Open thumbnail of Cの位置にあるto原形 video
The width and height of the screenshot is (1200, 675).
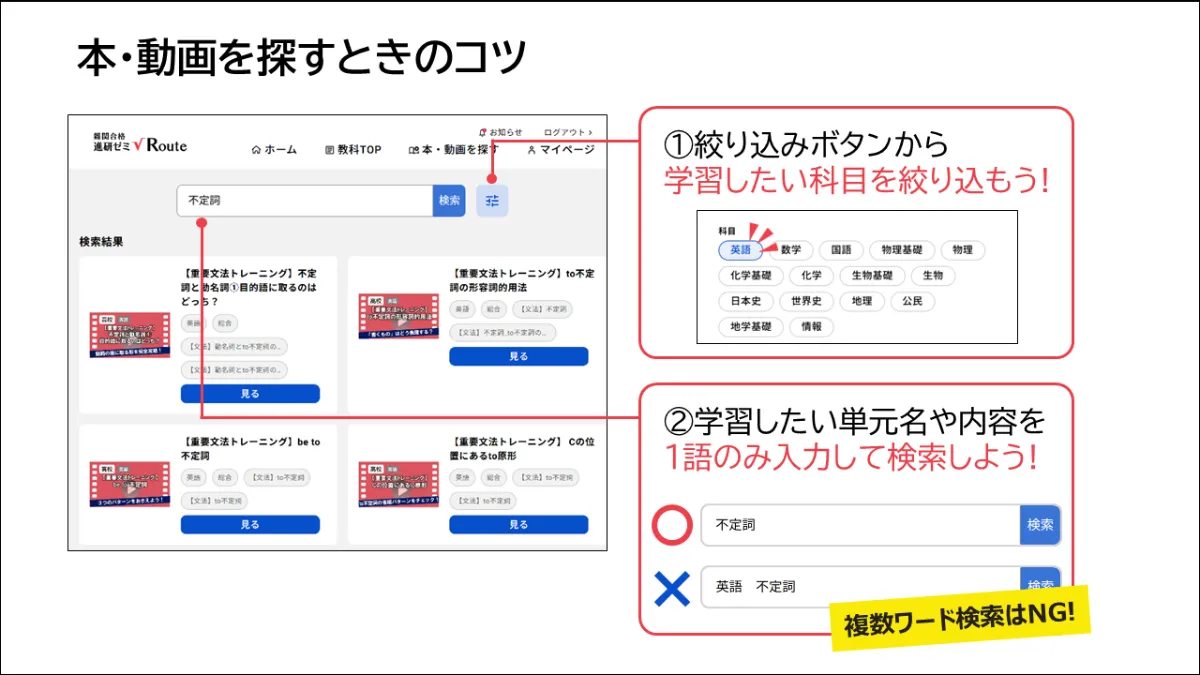tap(399, 486)
